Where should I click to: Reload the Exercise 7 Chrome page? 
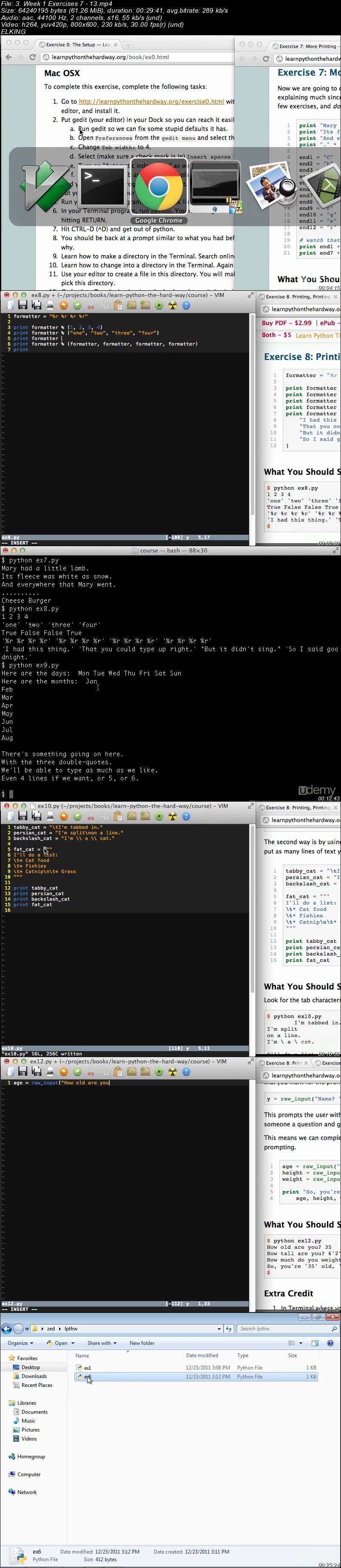click(x=265, y=59)
